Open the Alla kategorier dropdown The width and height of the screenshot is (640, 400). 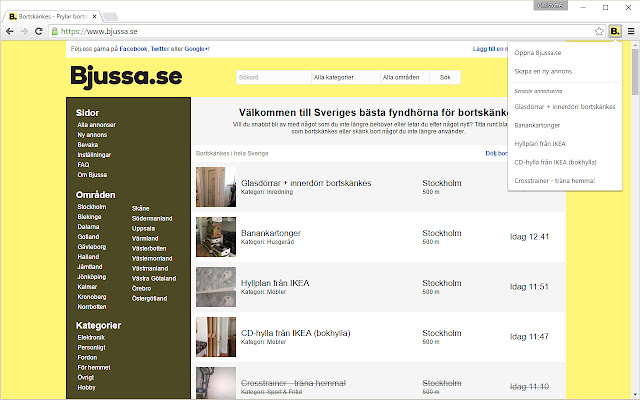pyautogui.click(x=345, y=77)
